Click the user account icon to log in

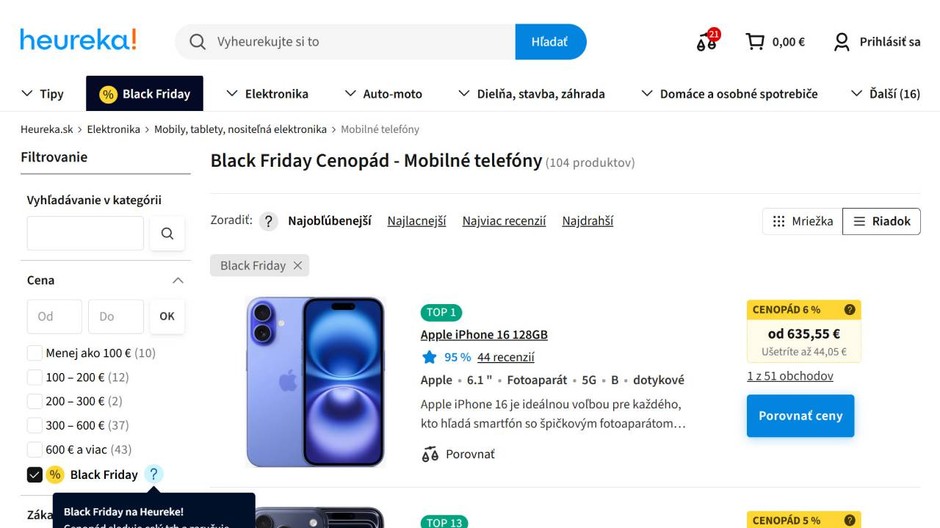coord(842,42)
